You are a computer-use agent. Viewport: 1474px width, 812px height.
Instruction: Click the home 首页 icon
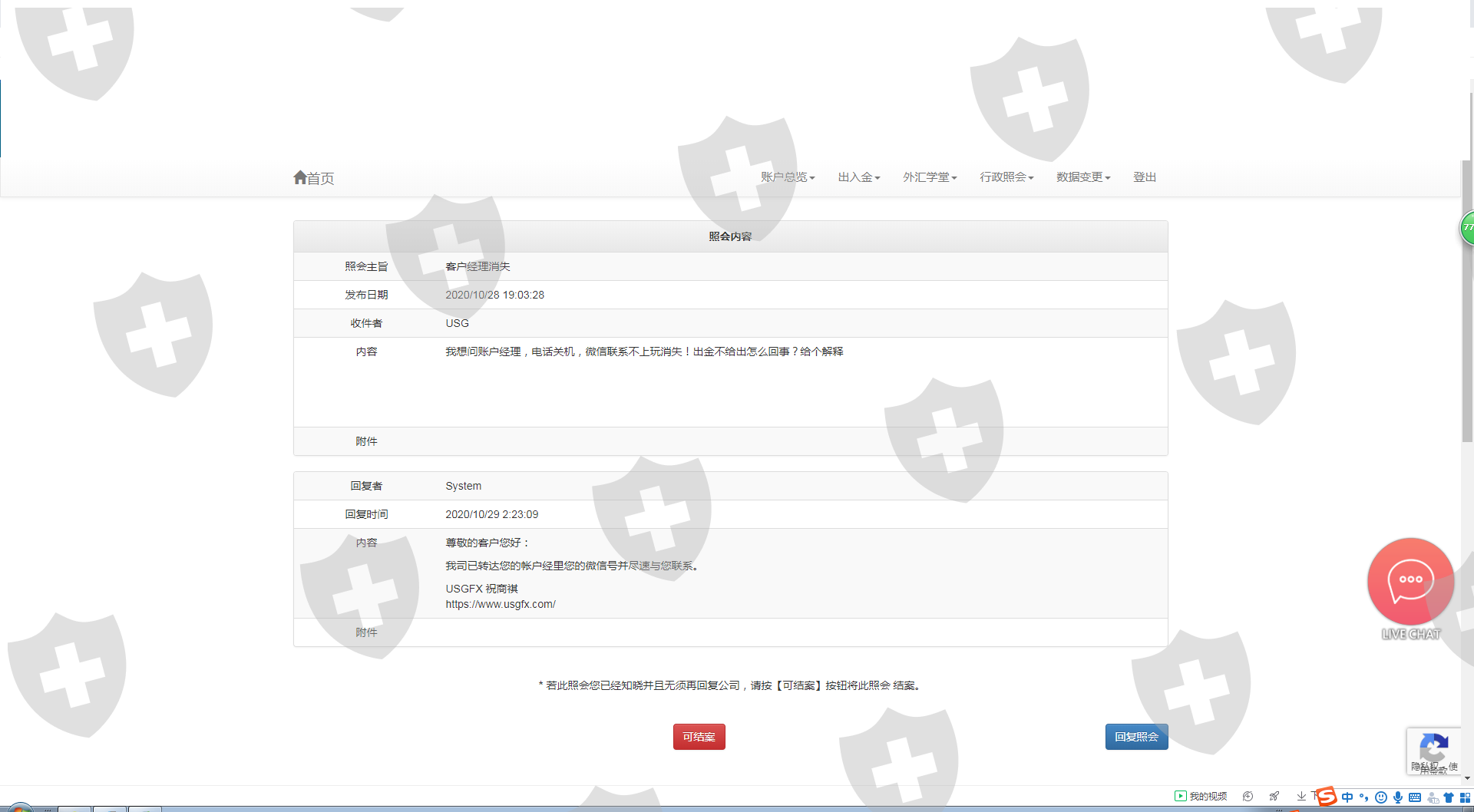(300, 177)
